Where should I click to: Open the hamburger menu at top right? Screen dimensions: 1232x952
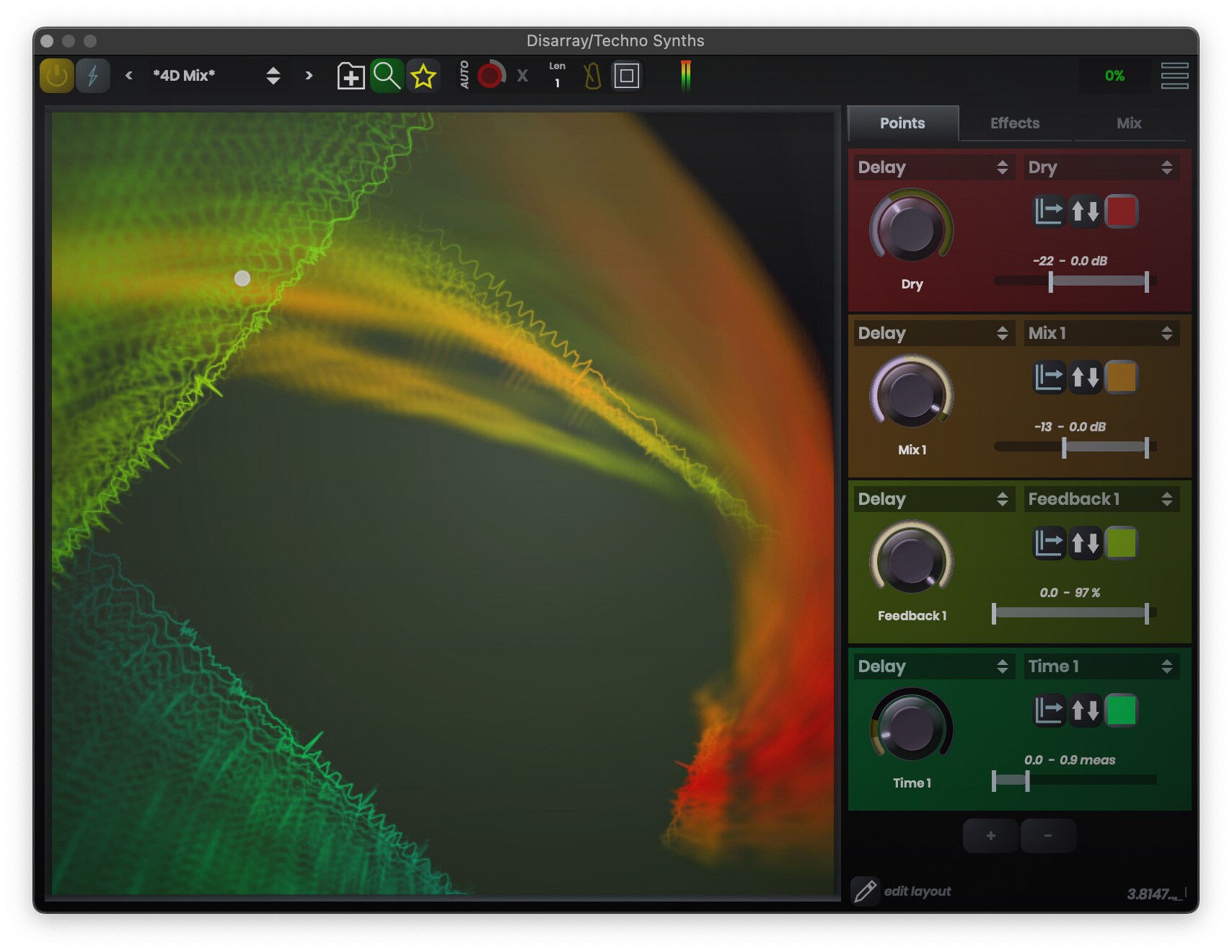(x=1174, y=75)
